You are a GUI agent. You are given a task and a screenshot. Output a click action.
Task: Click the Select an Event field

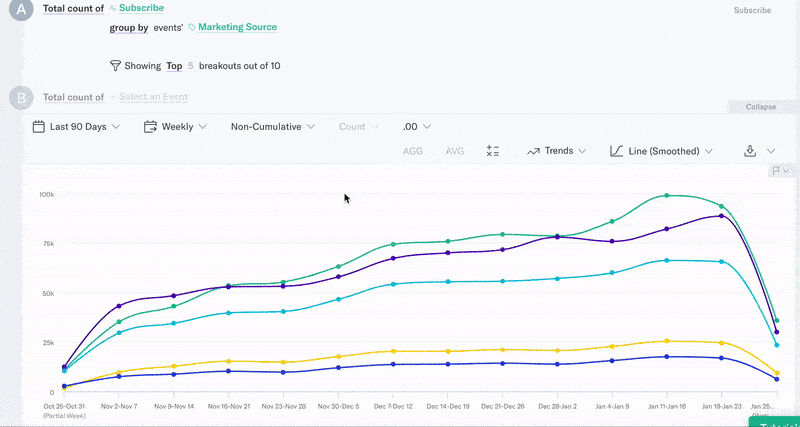153,97
